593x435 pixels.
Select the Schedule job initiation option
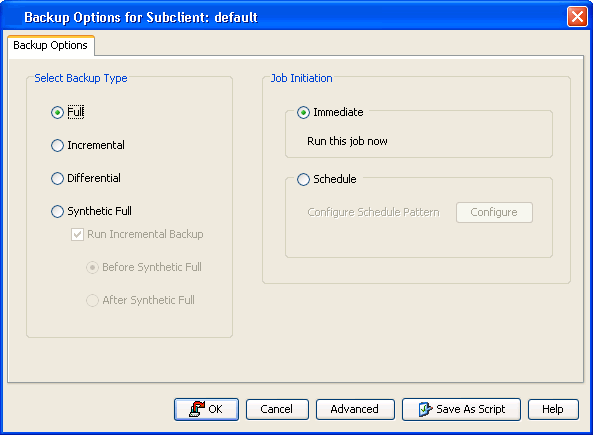click(x=303, y=179)
